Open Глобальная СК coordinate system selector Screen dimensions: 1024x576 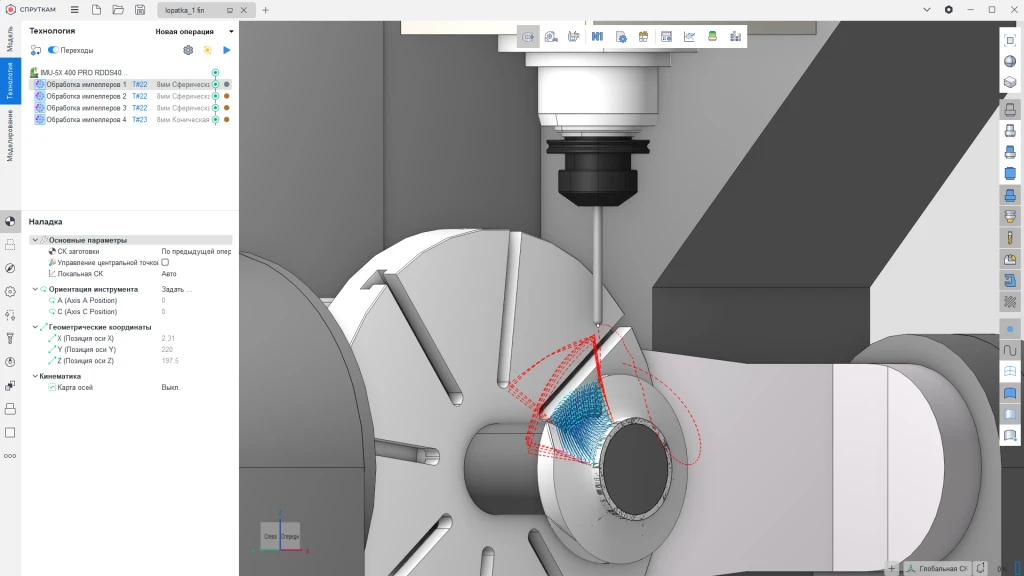[938, 569]
